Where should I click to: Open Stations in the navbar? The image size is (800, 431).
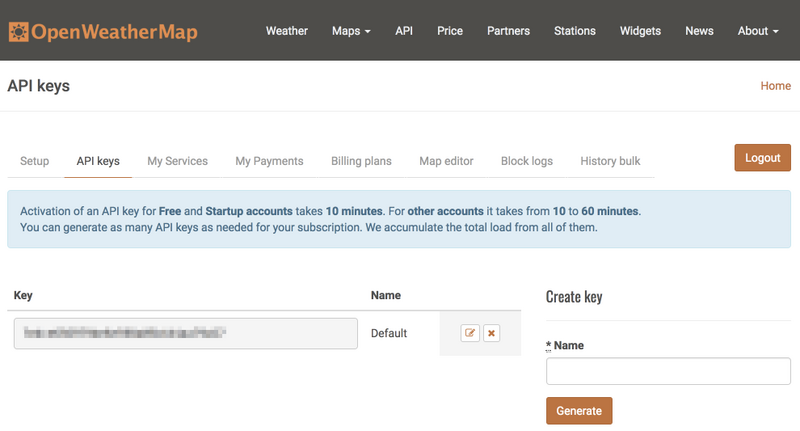[x=575, y=31]
